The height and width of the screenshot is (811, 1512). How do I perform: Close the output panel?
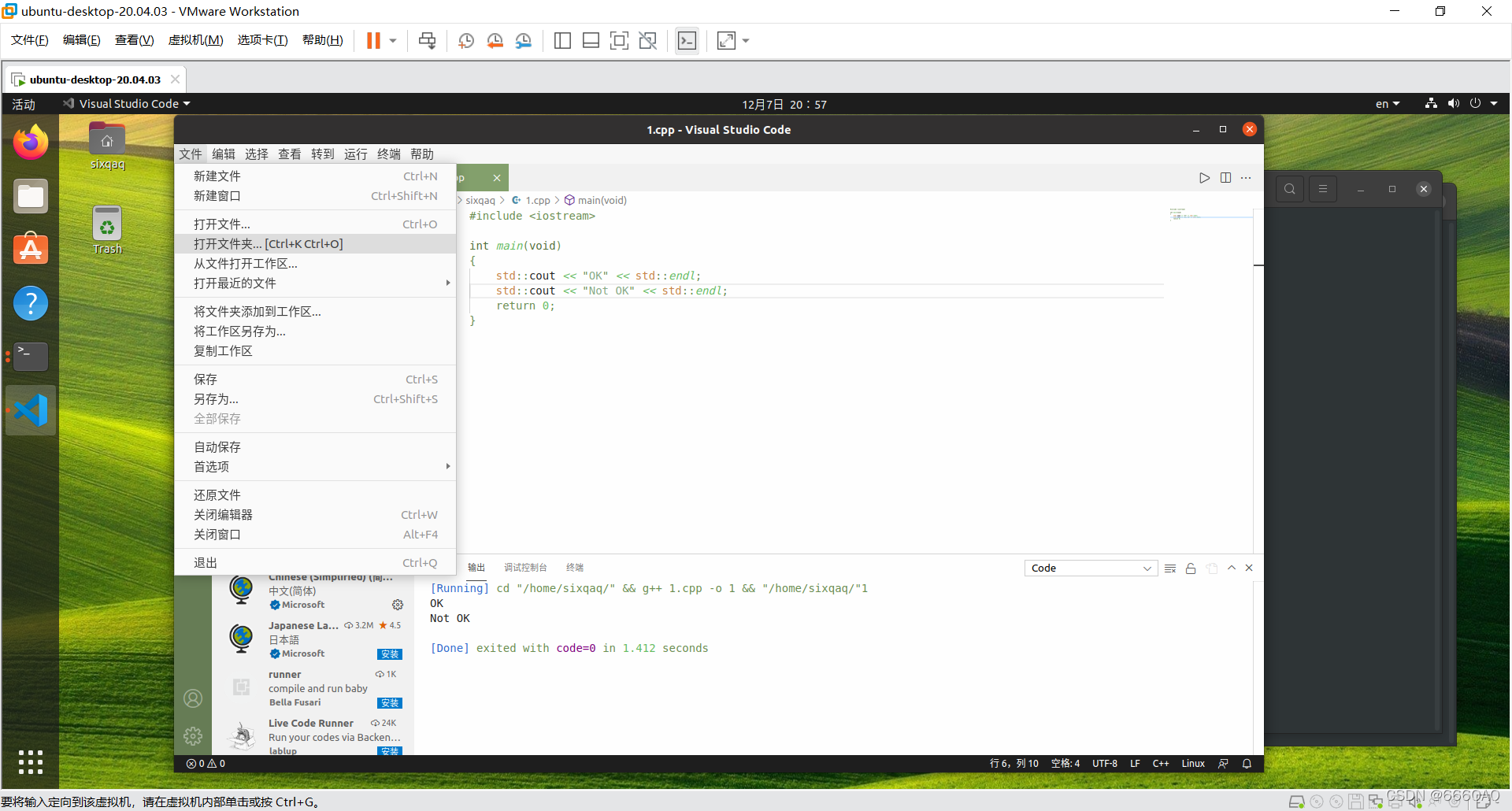pyautogui.click(x=1249, y=568)
